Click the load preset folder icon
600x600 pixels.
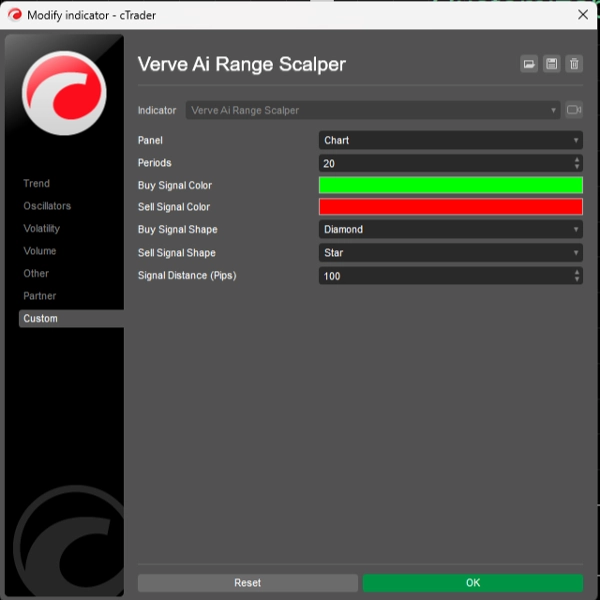pyautogui.click(x=529, y=64)
